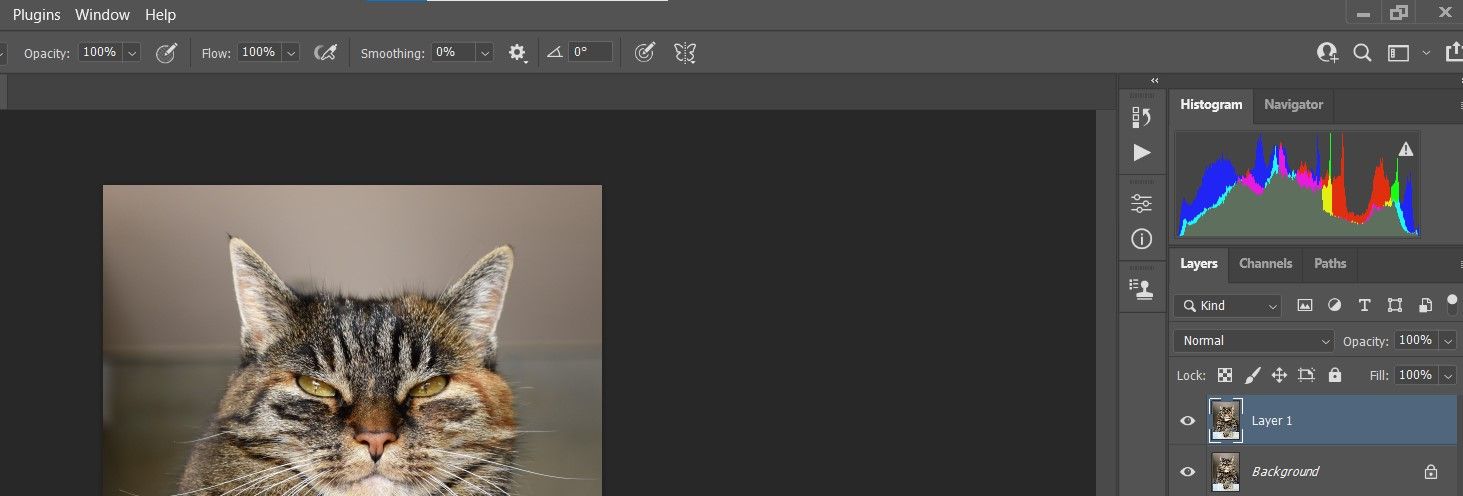Click the Layer 1 name

click(x=1272, y=421)
